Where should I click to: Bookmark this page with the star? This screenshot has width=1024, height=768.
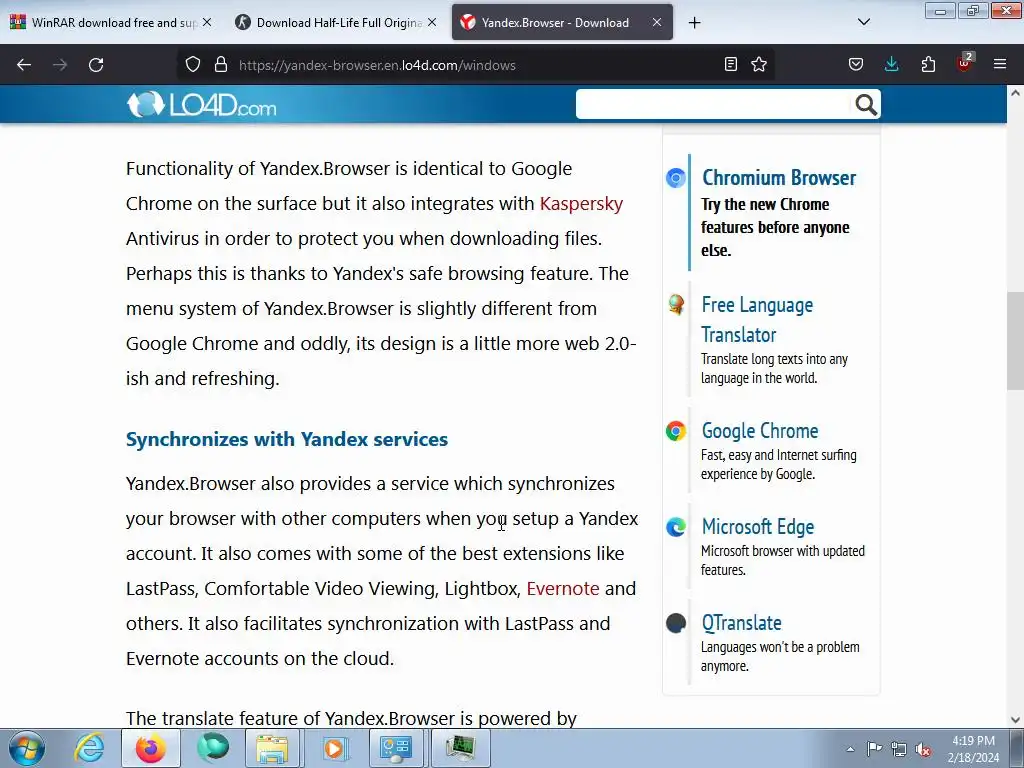click(x=759, y=64)
